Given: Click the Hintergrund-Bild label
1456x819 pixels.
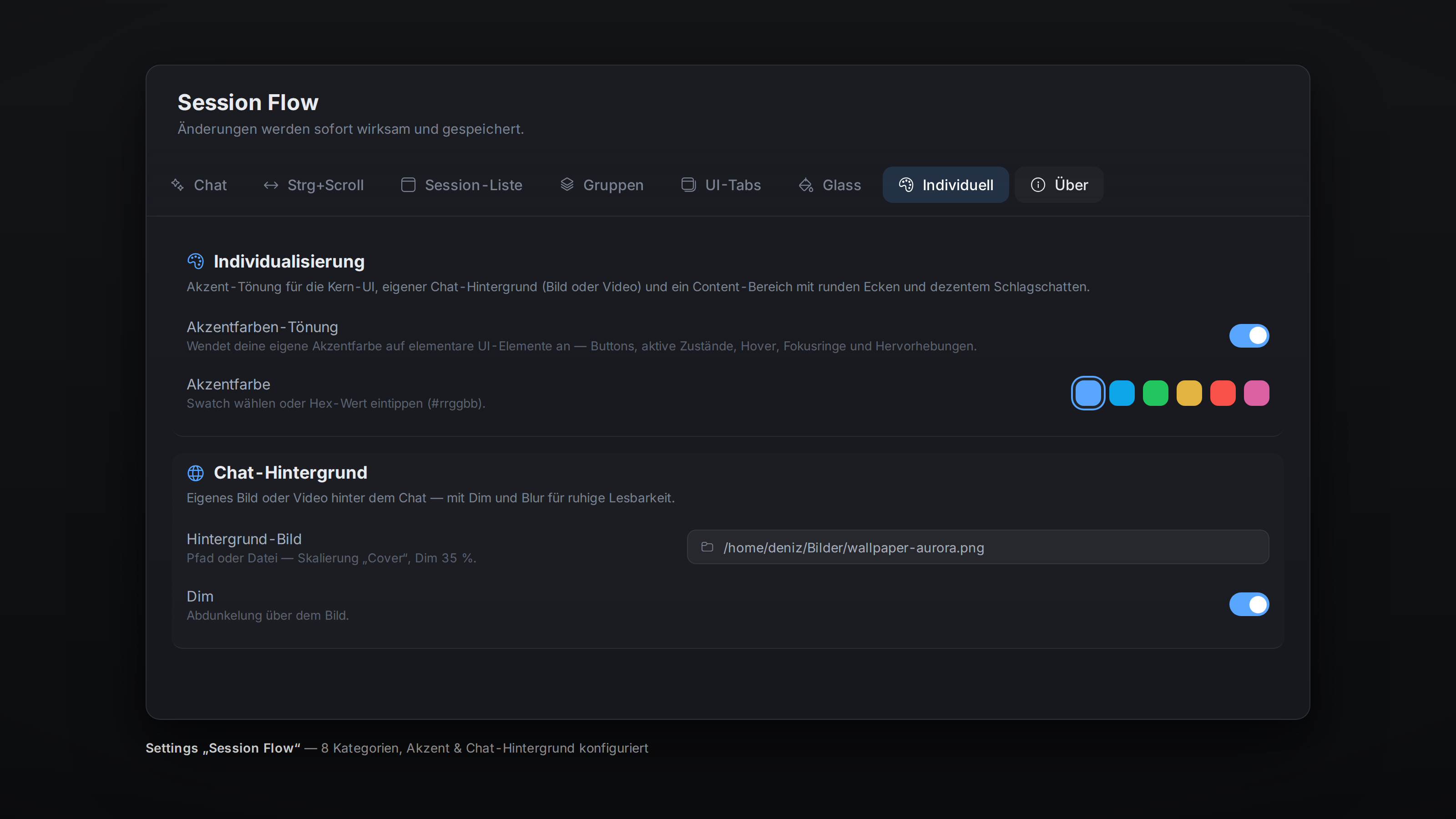Looking at the screenshot, I should (x=244, y=539).
